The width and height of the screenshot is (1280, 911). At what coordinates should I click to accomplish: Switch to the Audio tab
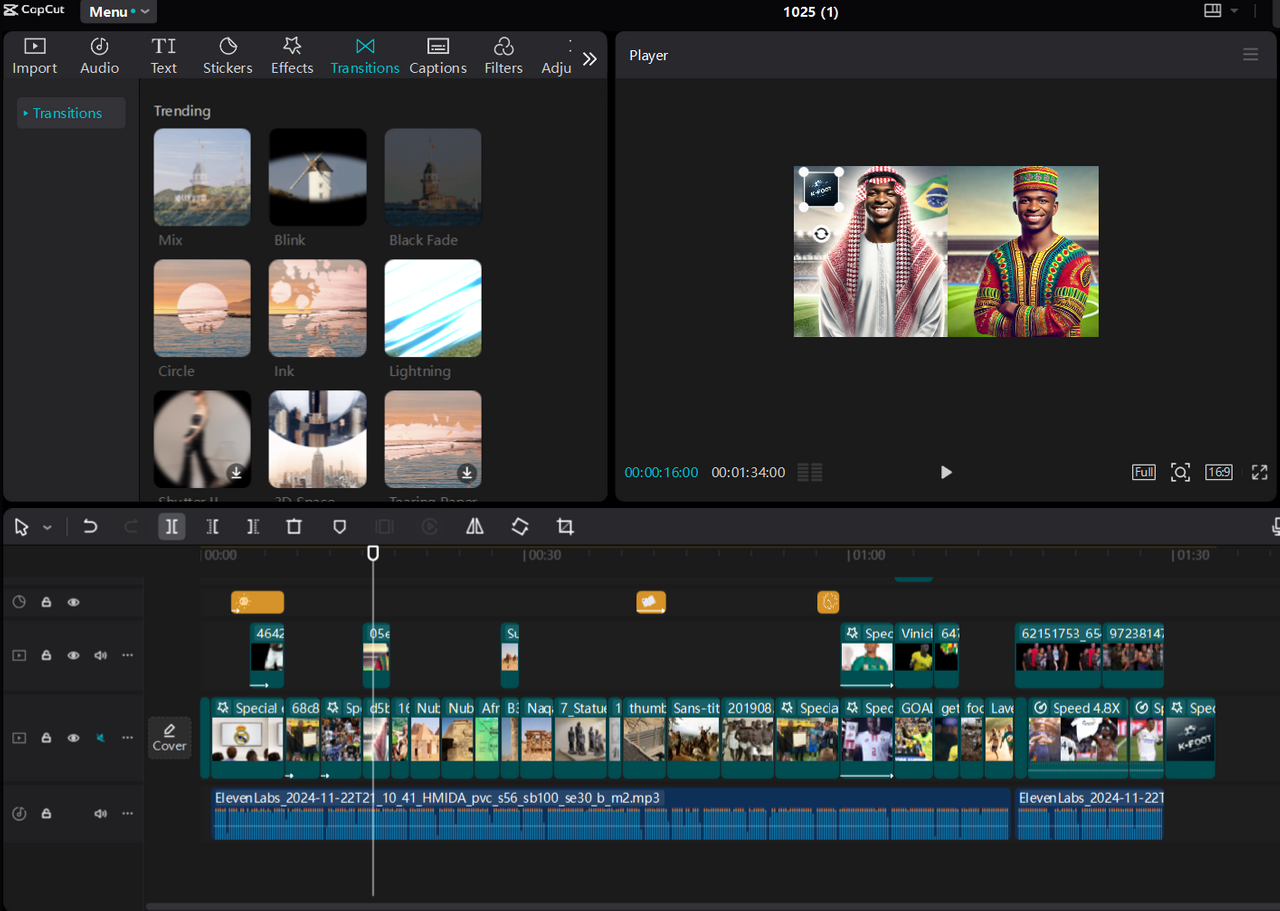click(100, 56)
